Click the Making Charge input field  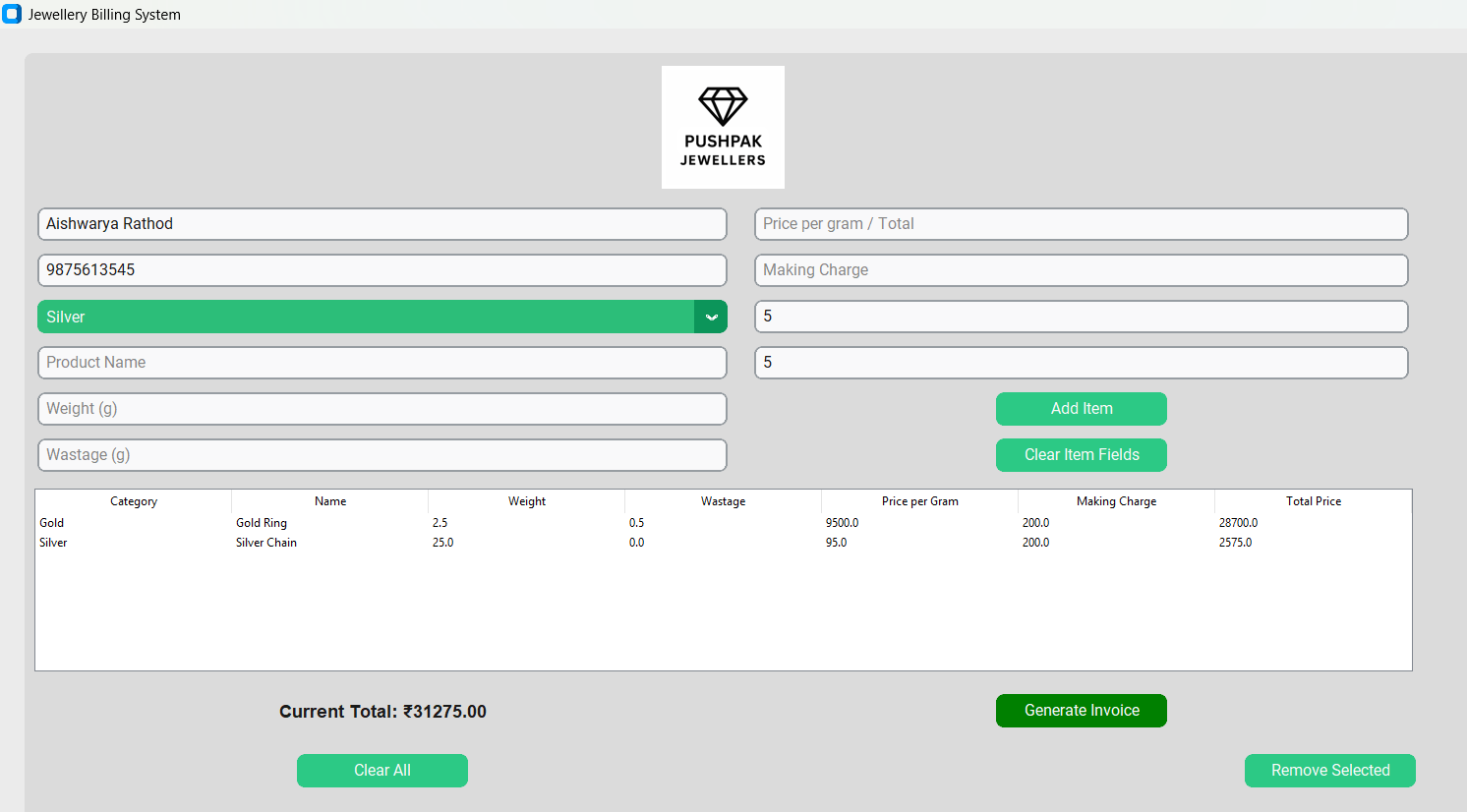pos(1080,269)
